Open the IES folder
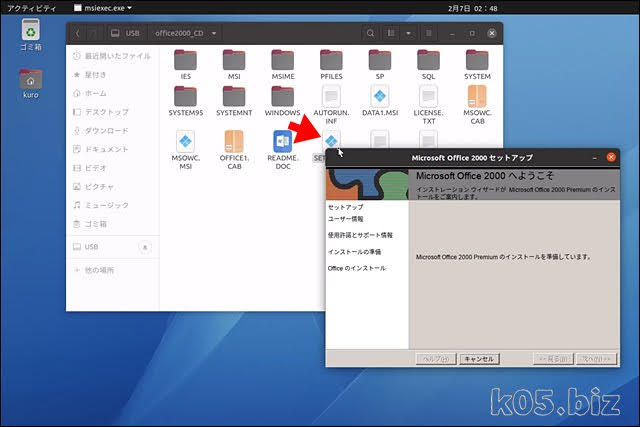Image resolution: width=640 pixels, height=427 pixels. (185, 64)
